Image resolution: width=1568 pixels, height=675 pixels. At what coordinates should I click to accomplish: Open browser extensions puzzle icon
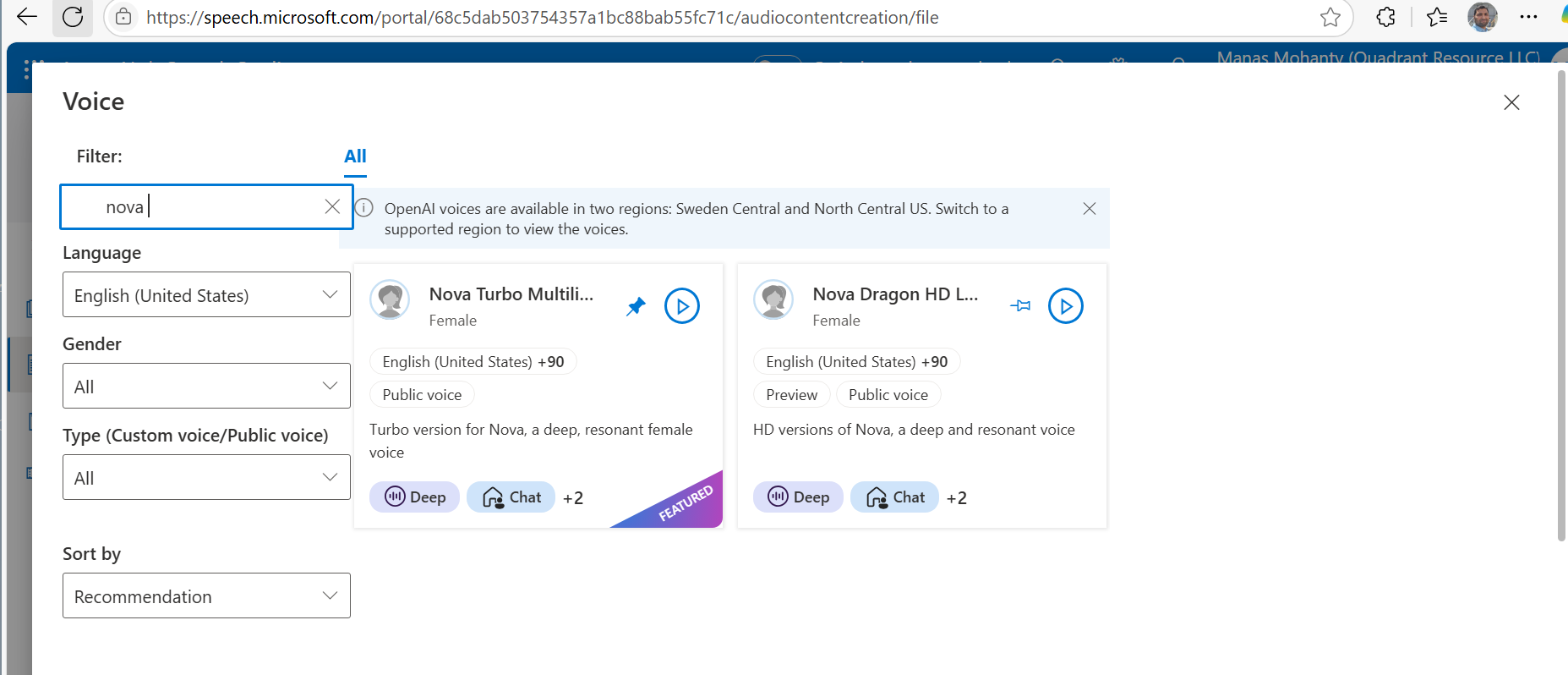click(x=1385, y=17)
